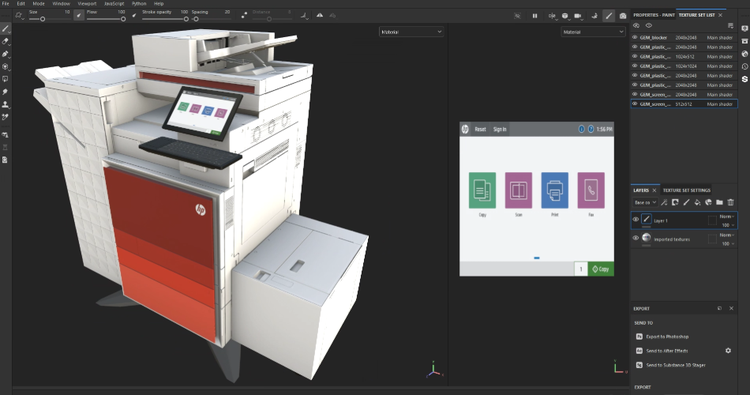
Task: Open the JavaScript menu
Action: point(114,3)
